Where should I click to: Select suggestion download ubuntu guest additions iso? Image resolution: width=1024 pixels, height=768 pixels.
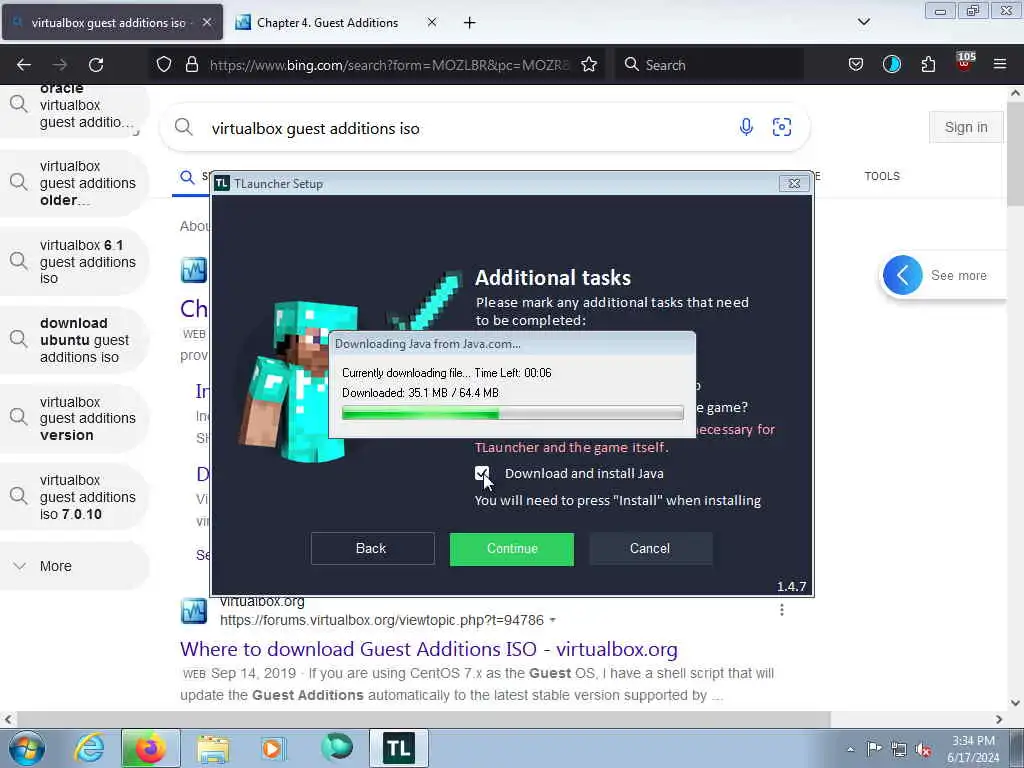coord(75,340)
